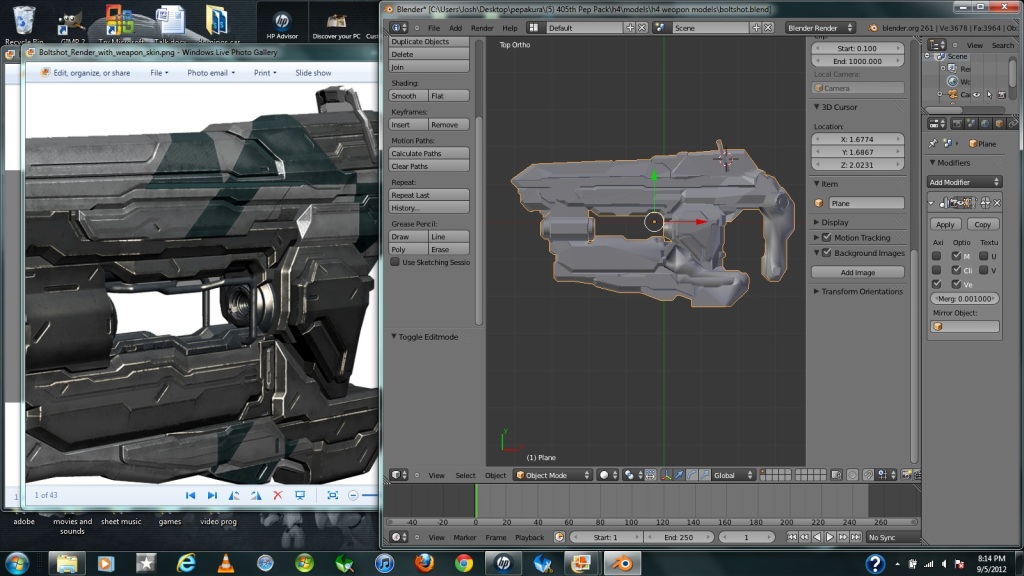
Task: Toggle auto keyframe record button in timeline
Action: click(x=559, y=537)
